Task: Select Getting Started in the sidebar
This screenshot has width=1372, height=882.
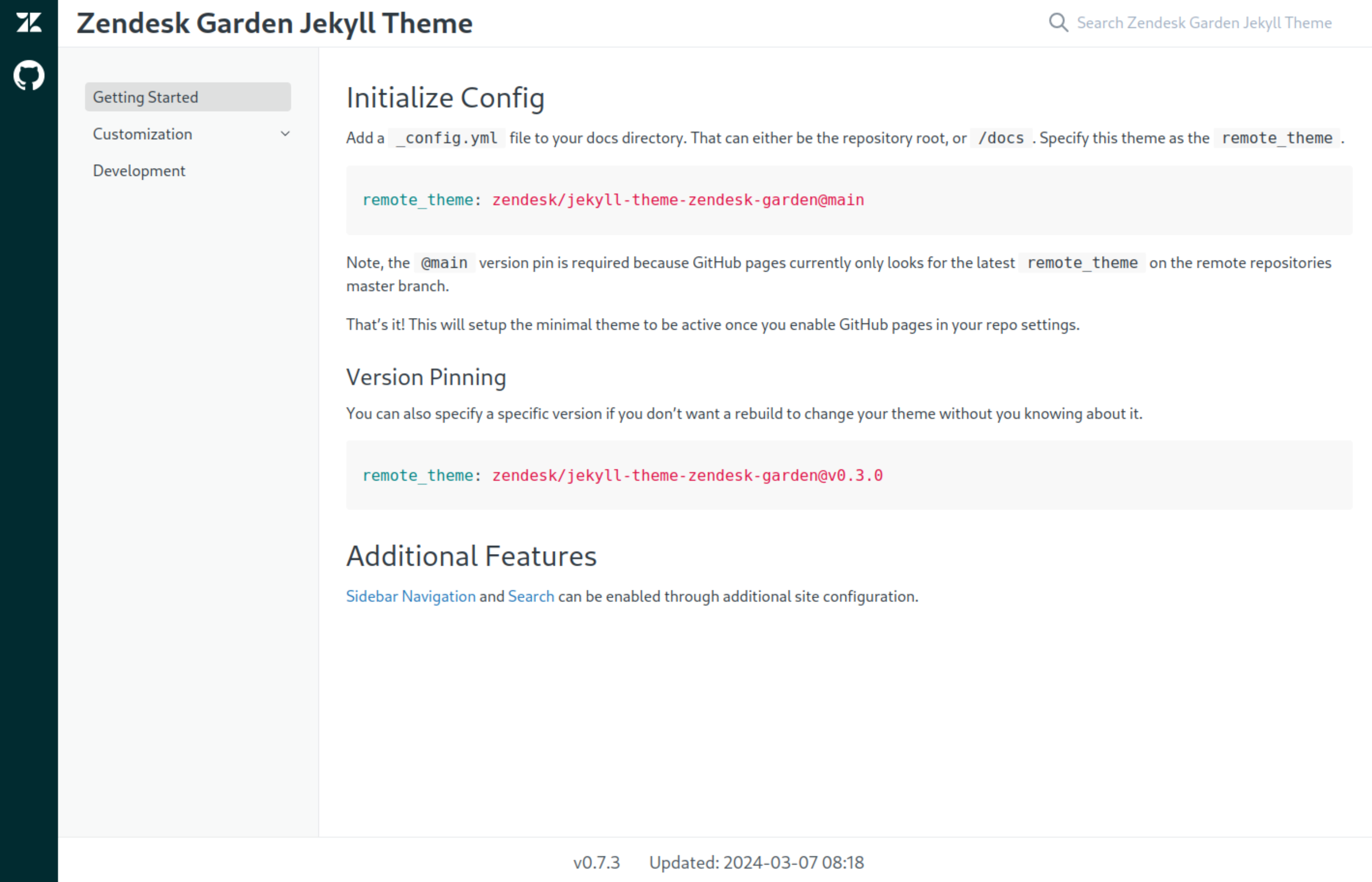Action: 146,97
